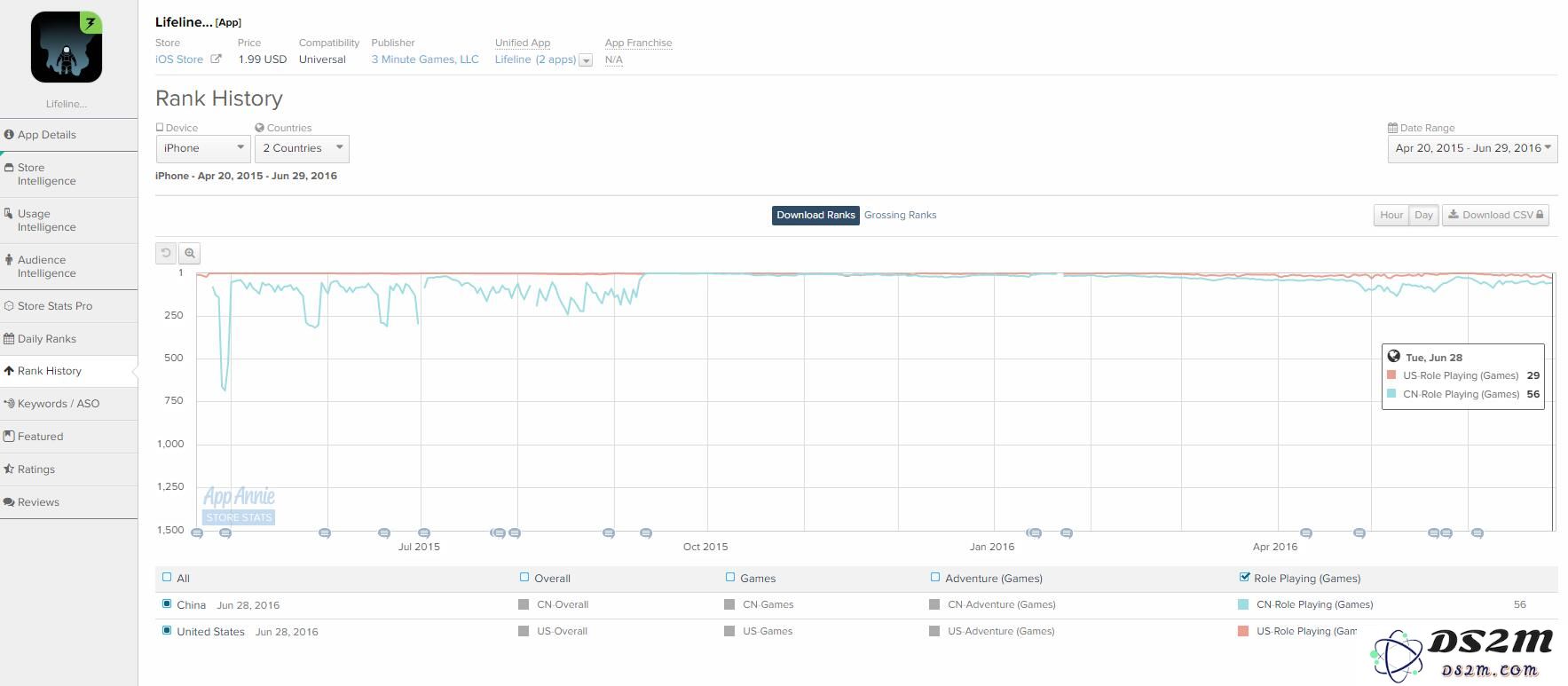Open external iOS Store link icon

pyautogui.click(x=215, y=59)
